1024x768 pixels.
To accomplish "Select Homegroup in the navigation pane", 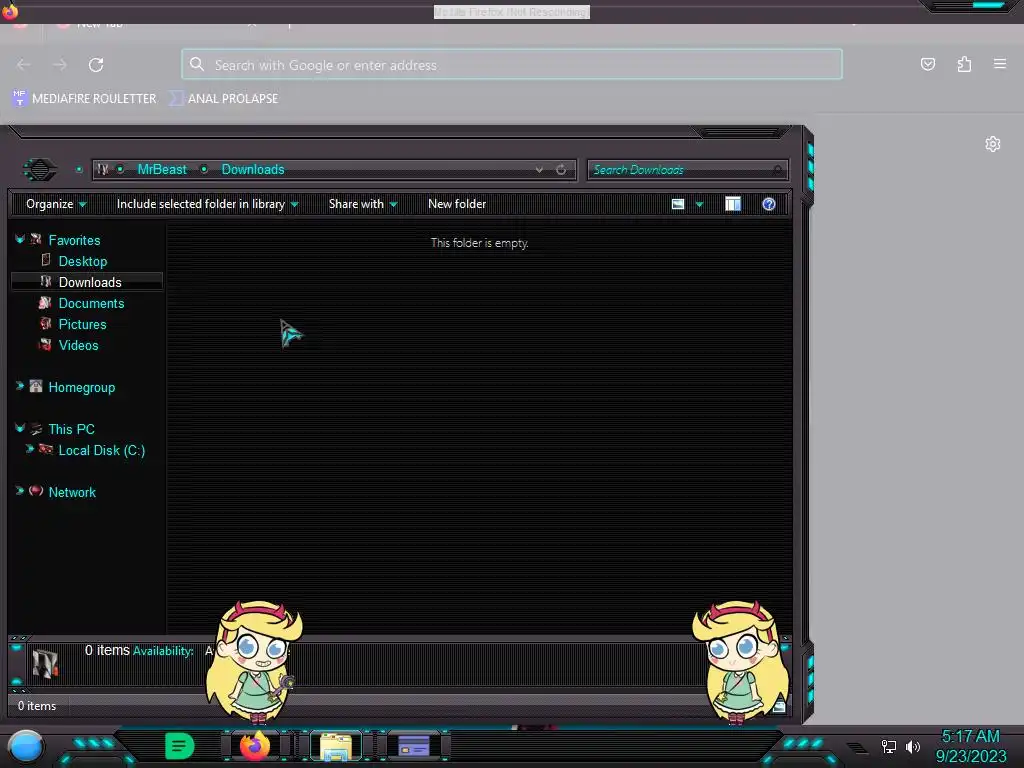I will pyautogui.click(x=82, y=387).
